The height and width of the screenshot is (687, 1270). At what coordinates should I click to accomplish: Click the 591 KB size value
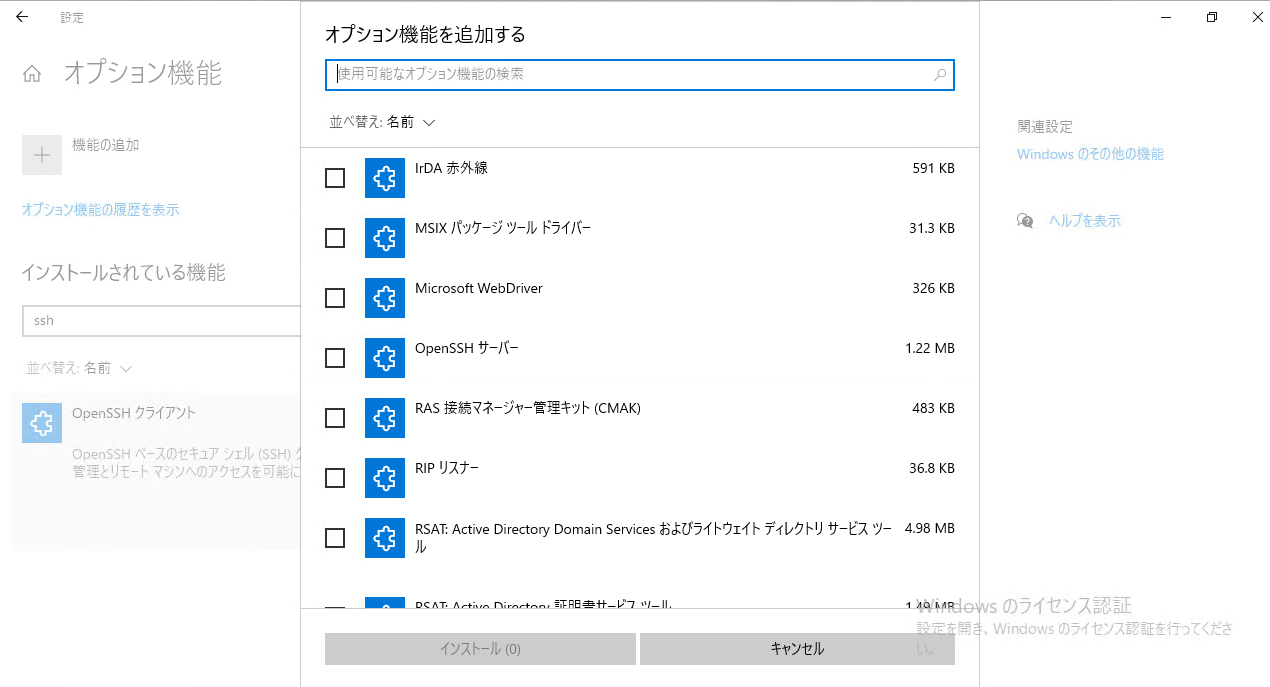934,168
